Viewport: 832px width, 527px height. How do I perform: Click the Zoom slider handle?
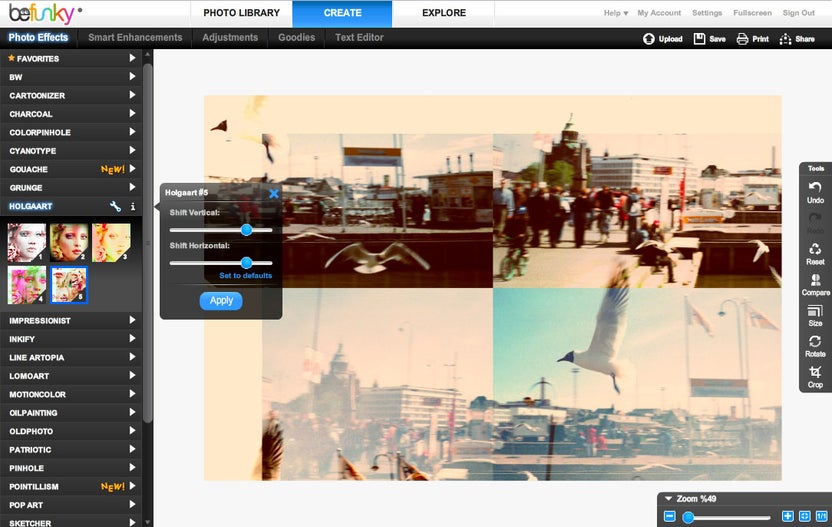[688, 517]
